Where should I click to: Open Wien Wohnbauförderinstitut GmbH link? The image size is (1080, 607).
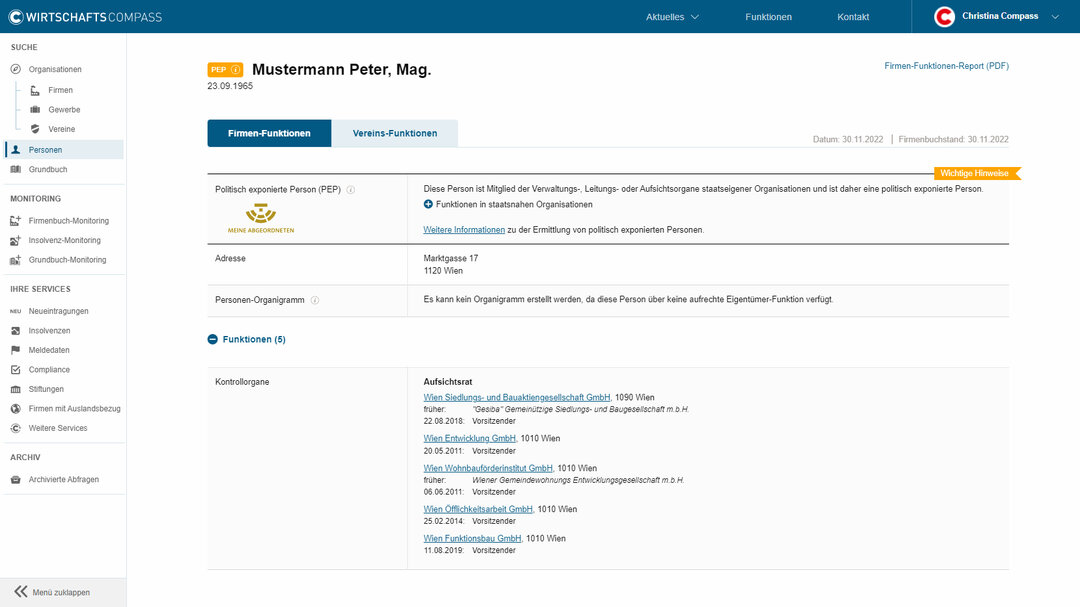(x=488, y=469)
